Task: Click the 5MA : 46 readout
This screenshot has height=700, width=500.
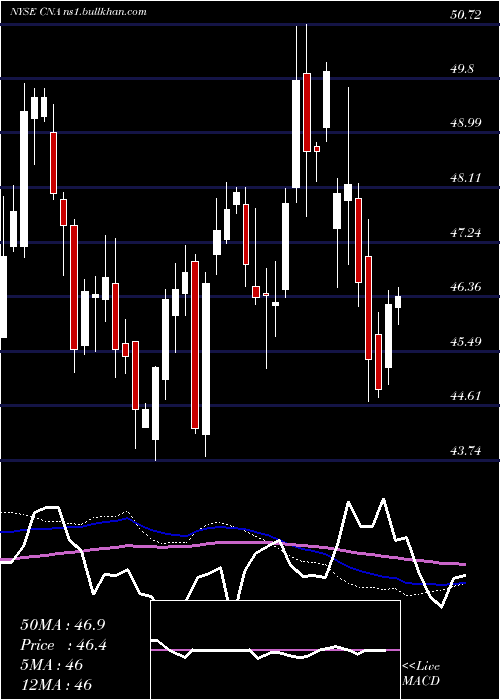Action: [x=52, y=665]
